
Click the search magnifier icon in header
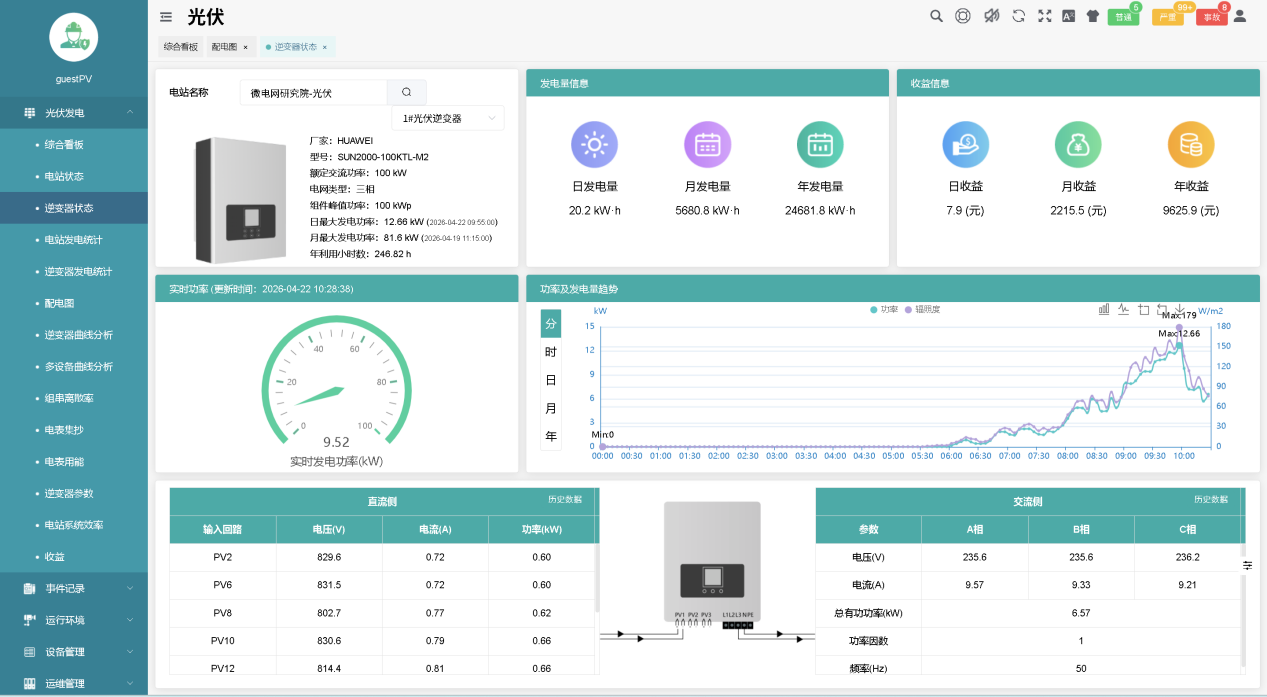936,16
